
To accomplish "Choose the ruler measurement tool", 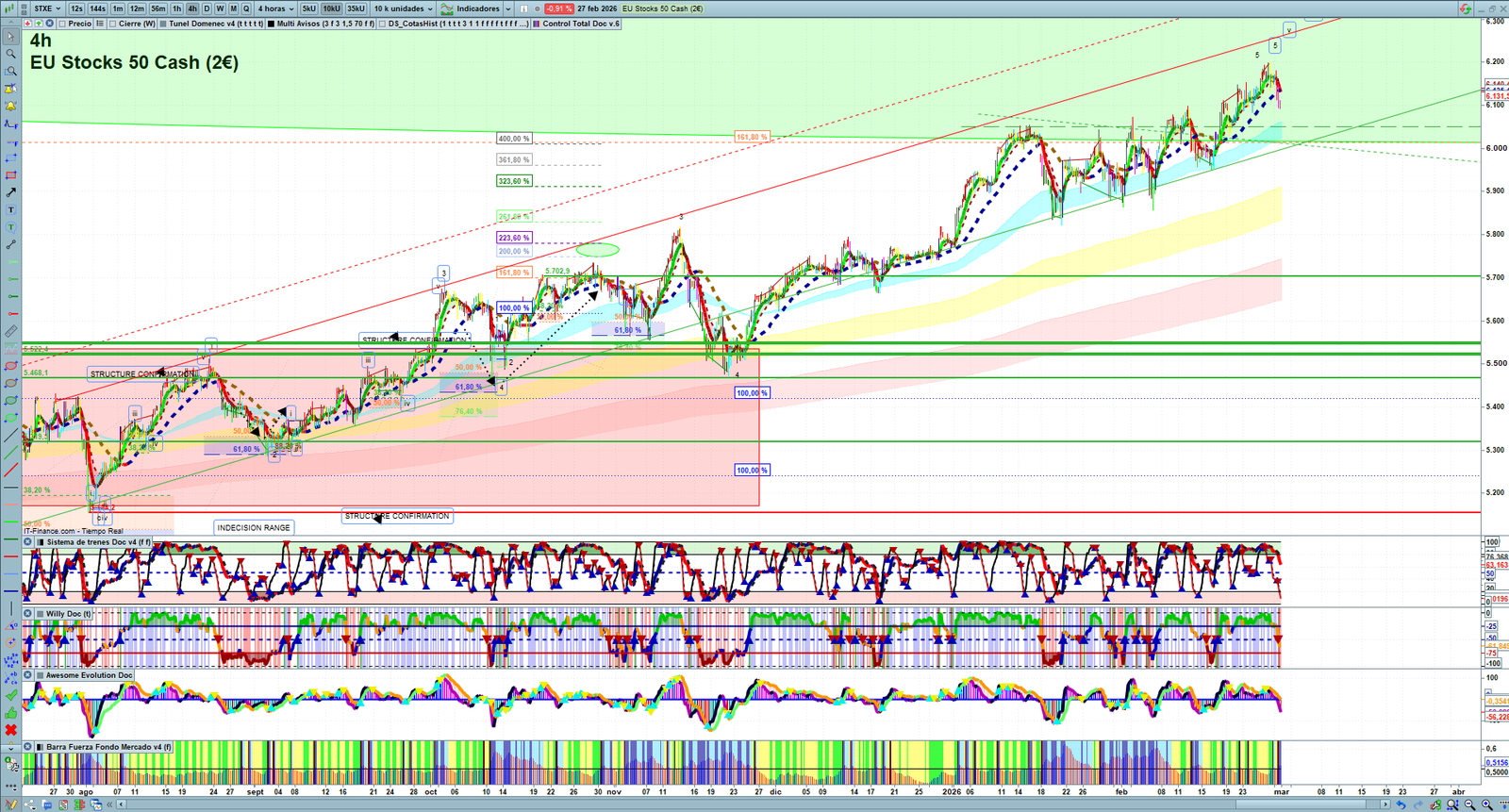I will (10, 332).
